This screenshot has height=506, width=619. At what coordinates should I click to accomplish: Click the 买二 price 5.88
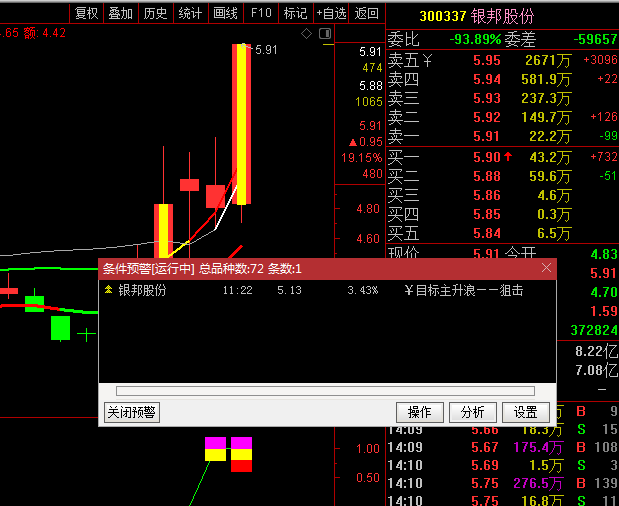pos(487,176)
